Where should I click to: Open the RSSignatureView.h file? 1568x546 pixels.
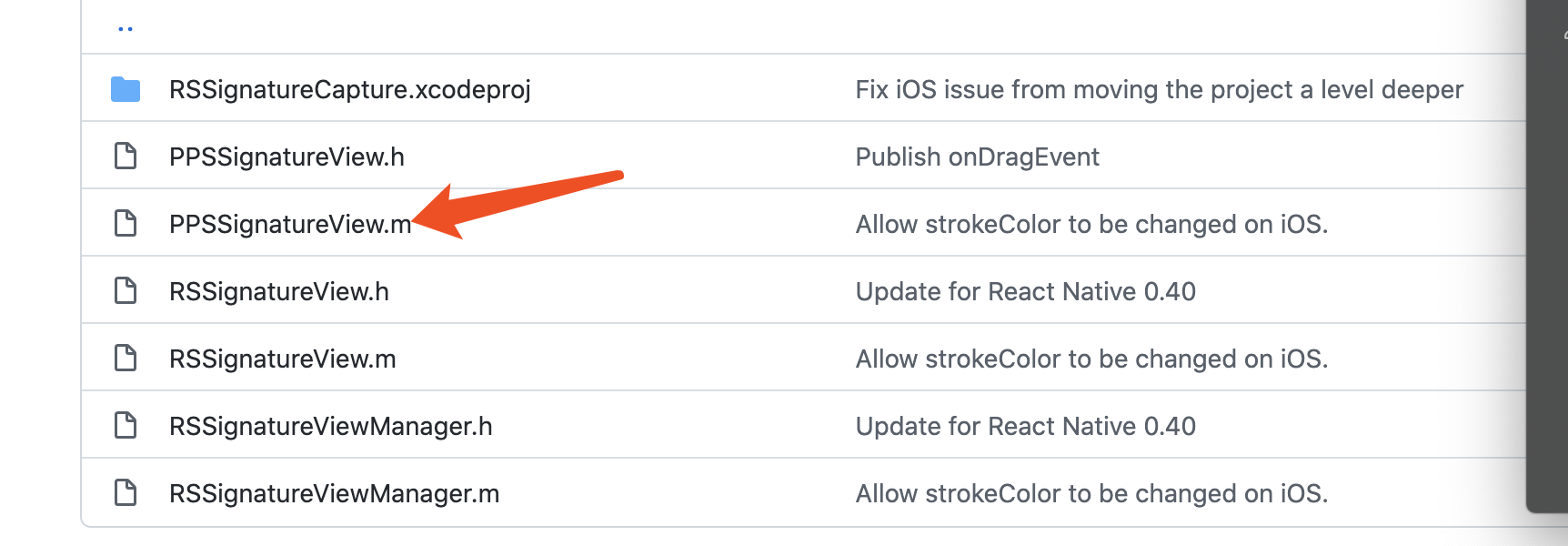tap(280, 290)
